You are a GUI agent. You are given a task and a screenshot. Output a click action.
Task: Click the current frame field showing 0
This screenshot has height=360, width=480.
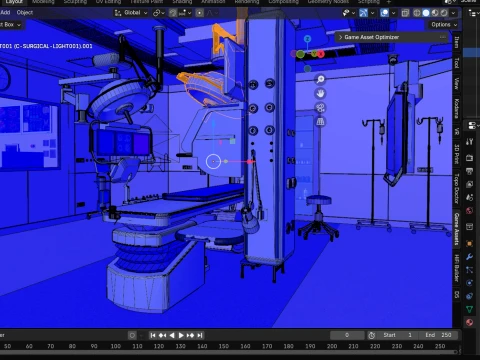click(347, 335)
